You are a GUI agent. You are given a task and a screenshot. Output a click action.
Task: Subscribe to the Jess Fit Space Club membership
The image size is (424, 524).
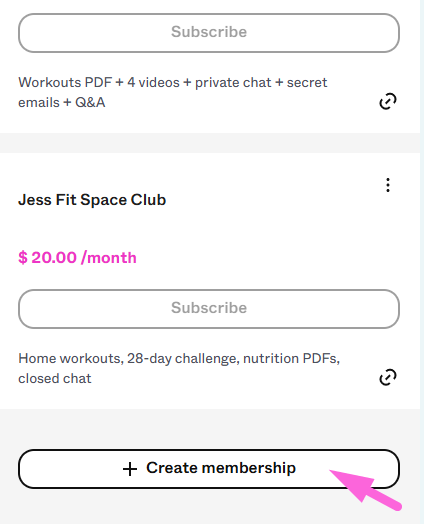tap(209, 309)
